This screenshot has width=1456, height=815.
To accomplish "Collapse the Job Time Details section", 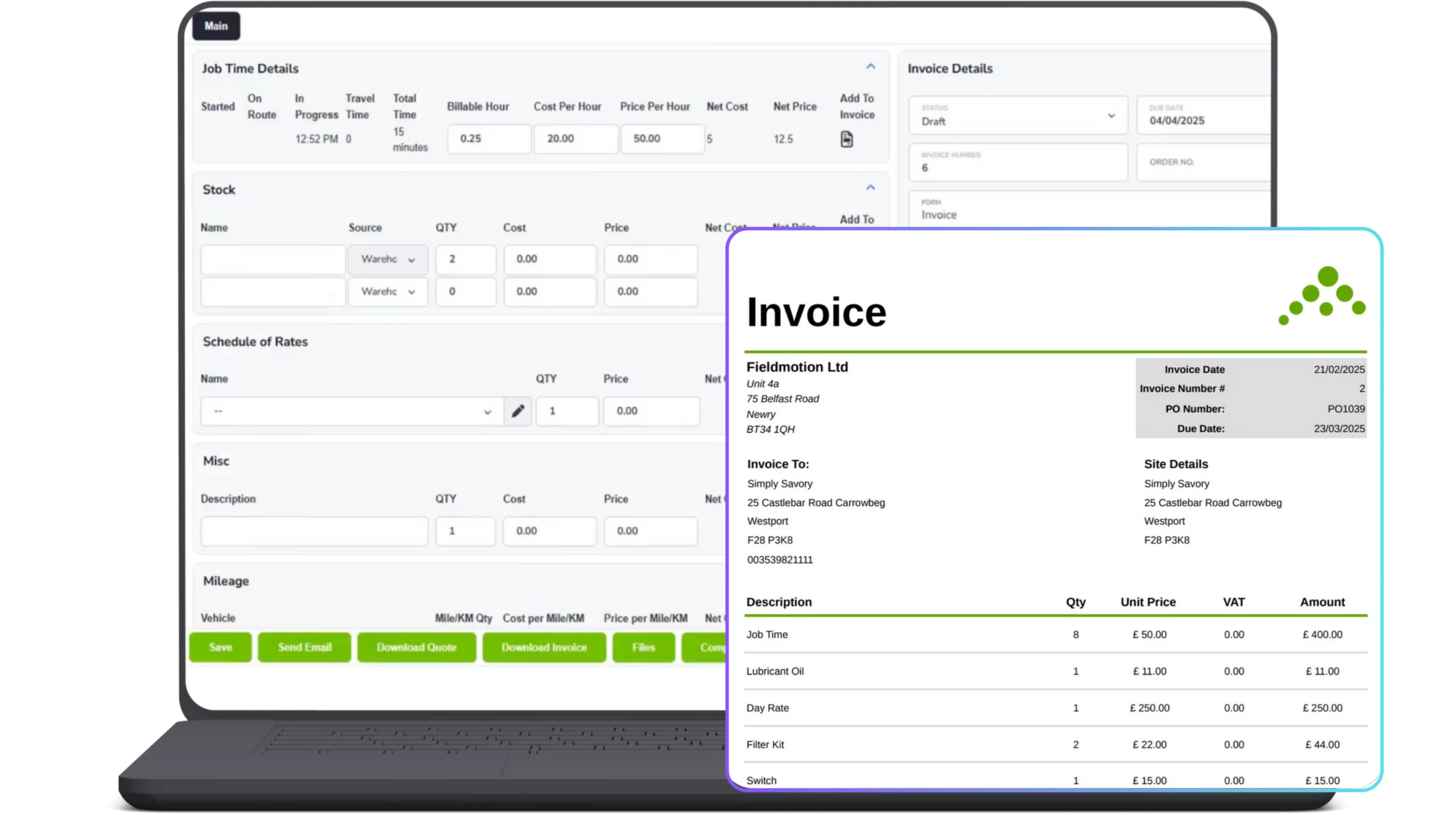I will [x=871, y=66].
